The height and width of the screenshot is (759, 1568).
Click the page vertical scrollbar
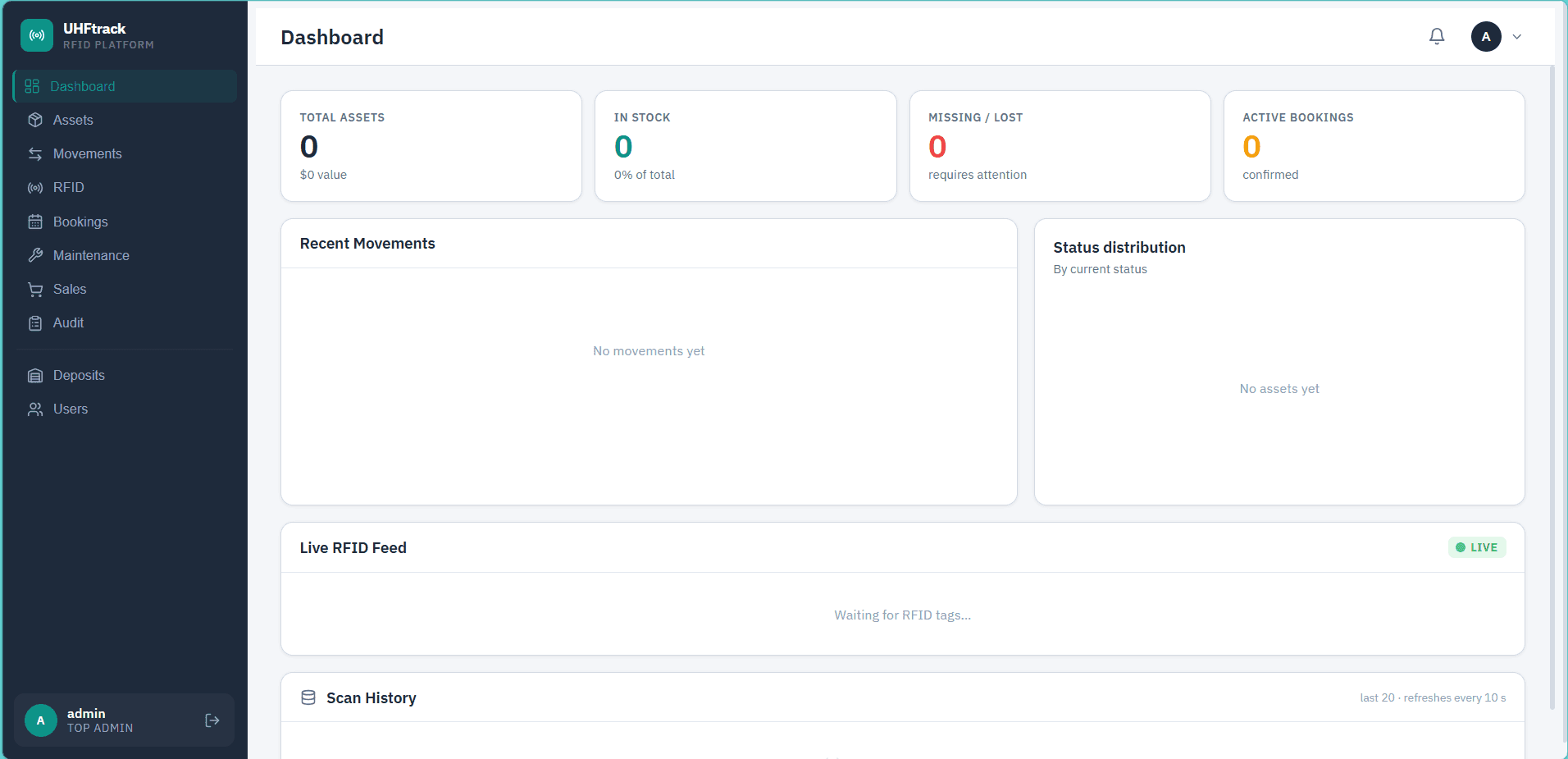(1552, 386)
